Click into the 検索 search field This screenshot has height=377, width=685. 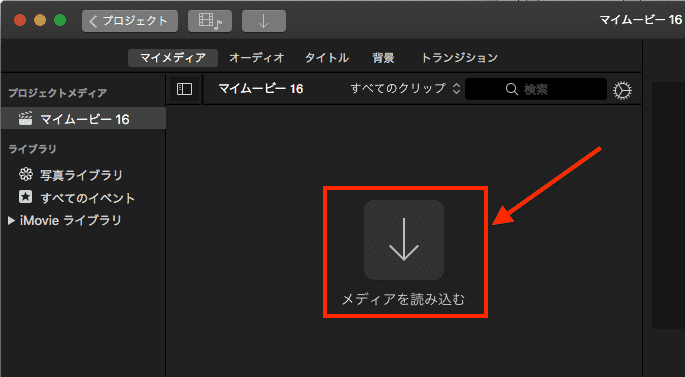[x=536, y=90]
